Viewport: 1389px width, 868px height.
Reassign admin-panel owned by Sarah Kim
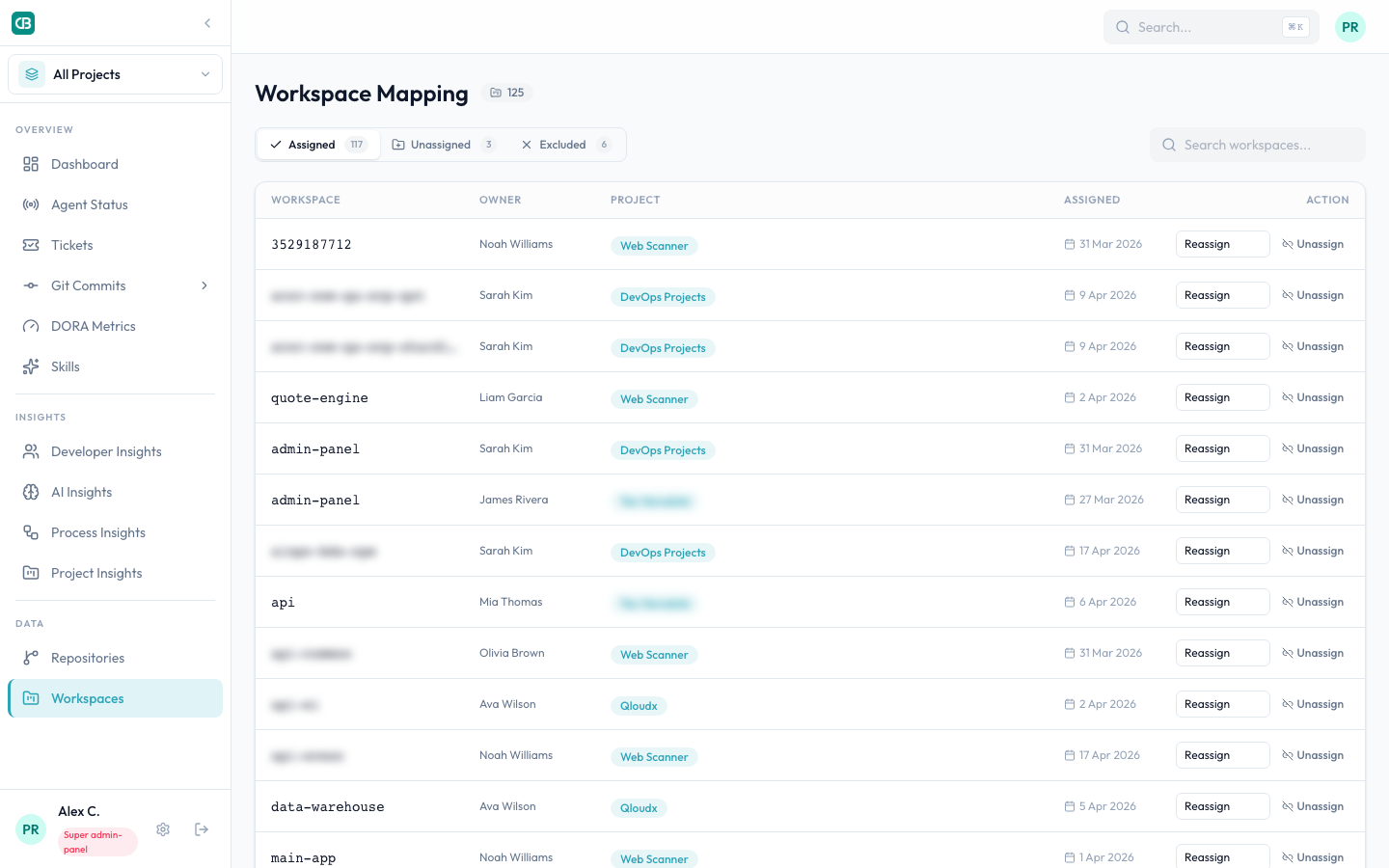(1222, 448)
